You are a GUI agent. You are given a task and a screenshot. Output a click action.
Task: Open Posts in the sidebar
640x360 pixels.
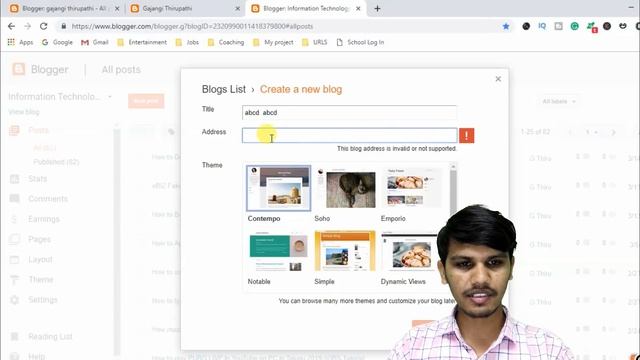[38, 130]
